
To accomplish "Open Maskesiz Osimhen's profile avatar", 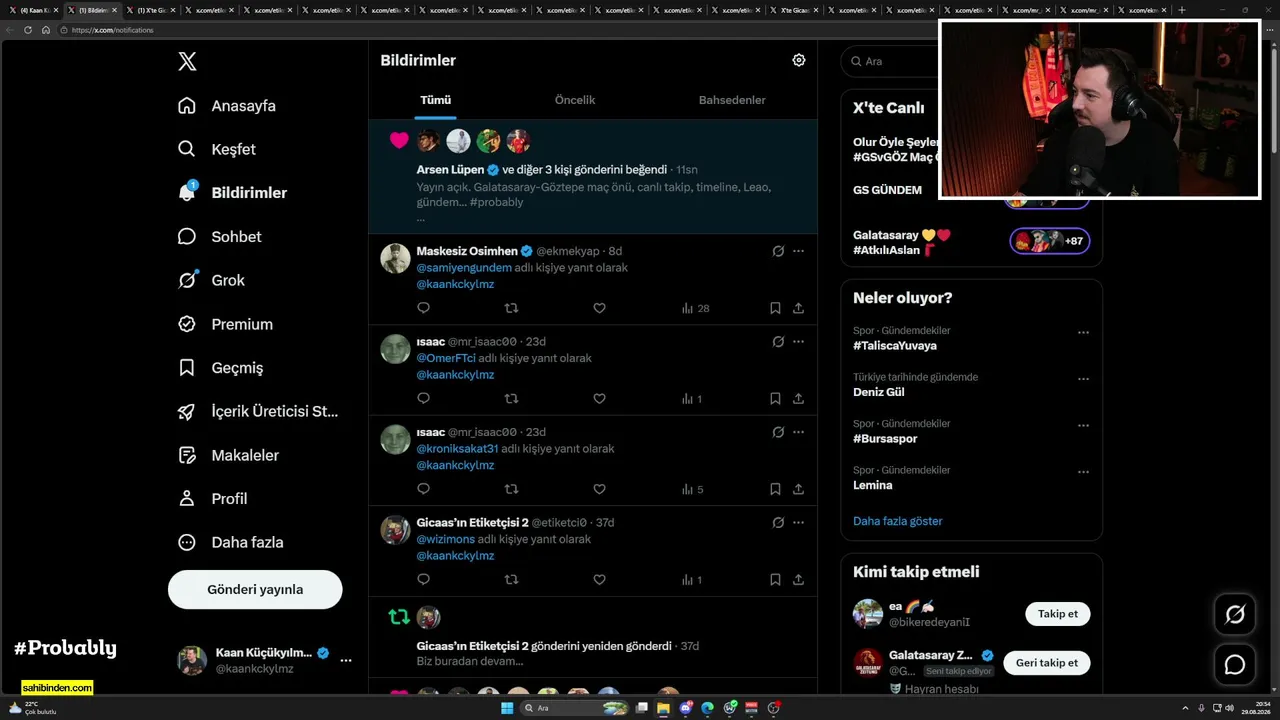I will tap(396, 258).
